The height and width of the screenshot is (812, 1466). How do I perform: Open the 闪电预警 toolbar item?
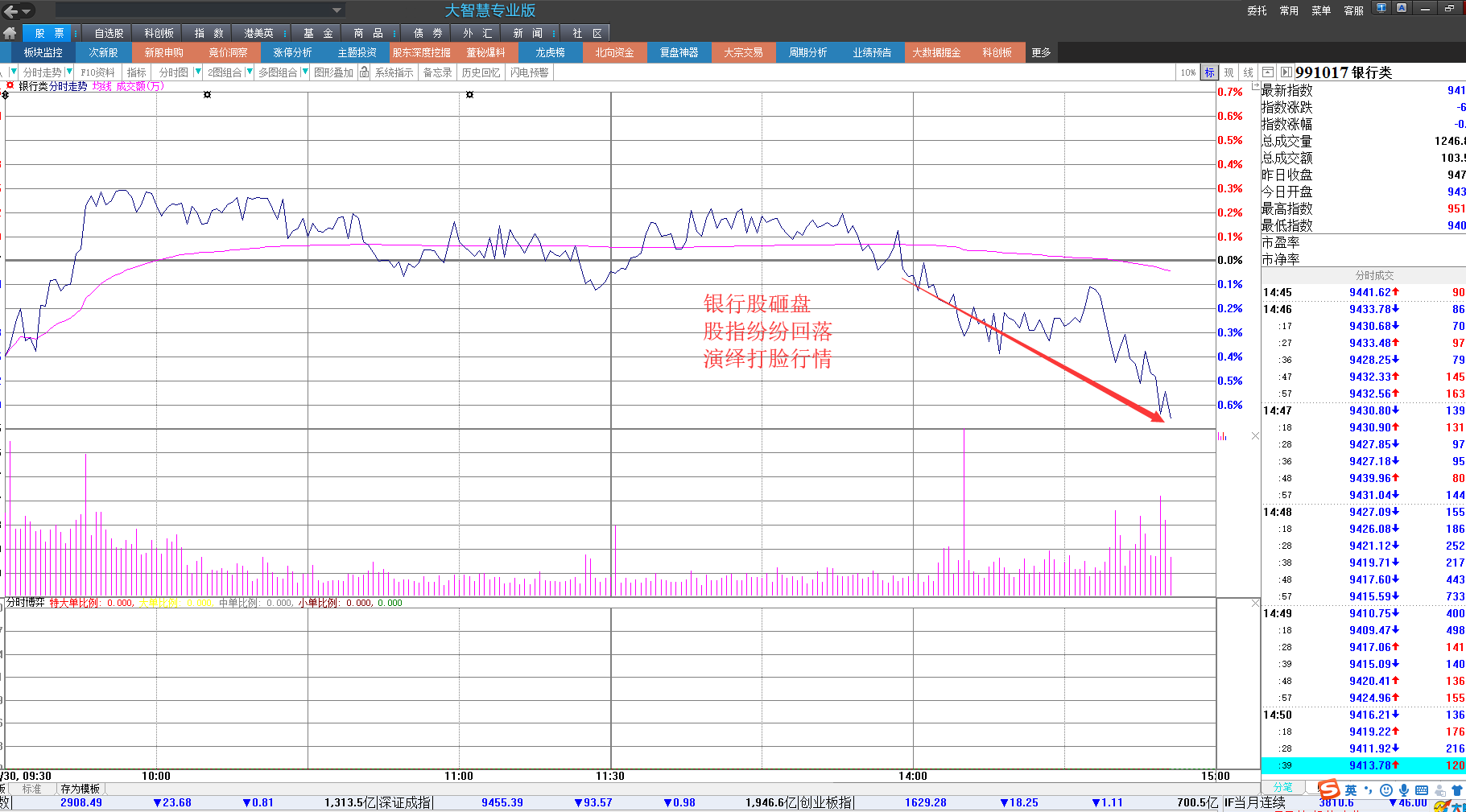pos(529,72)
